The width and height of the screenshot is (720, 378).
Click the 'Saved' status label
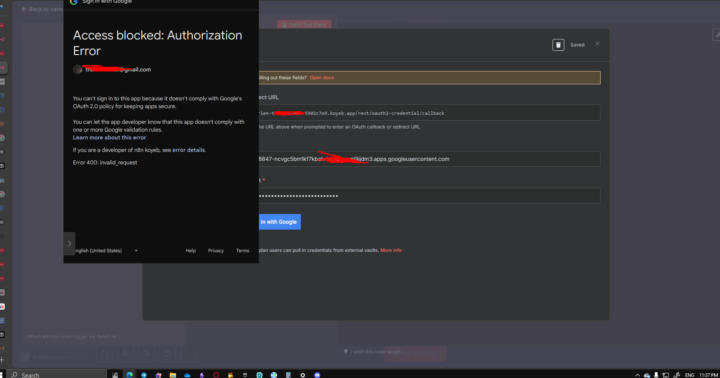point(577,45)
